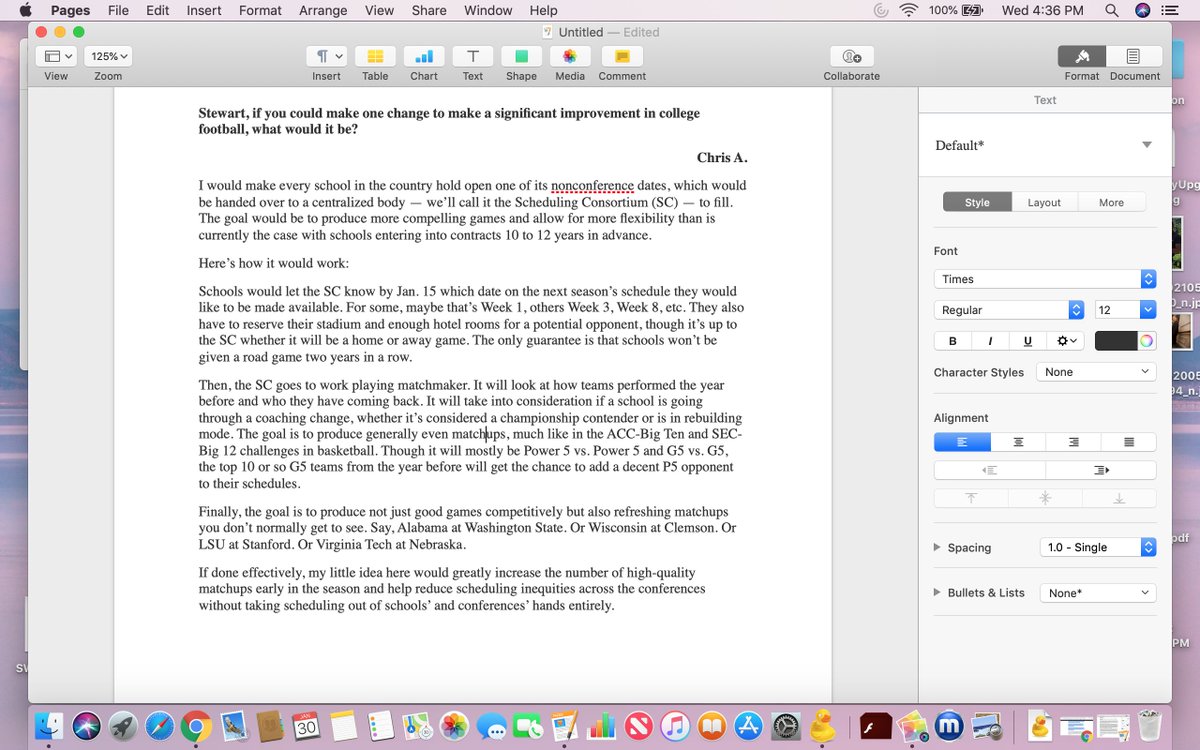Screen dimensions: 1200x750
Task: Toggle the Format inspector button
Action: [x=1081, y=57]
